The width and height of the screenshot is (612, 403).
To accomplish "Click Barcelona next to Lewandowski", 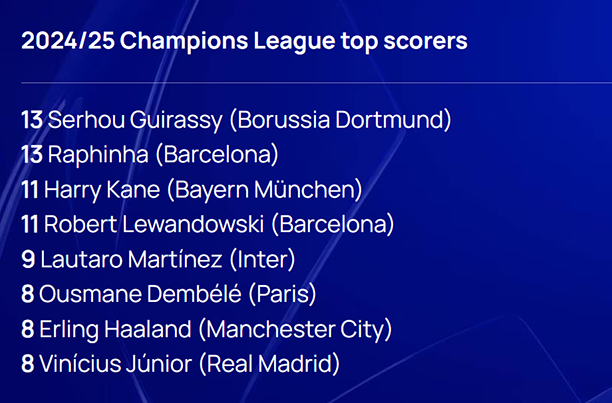I will tap(333, 225).
